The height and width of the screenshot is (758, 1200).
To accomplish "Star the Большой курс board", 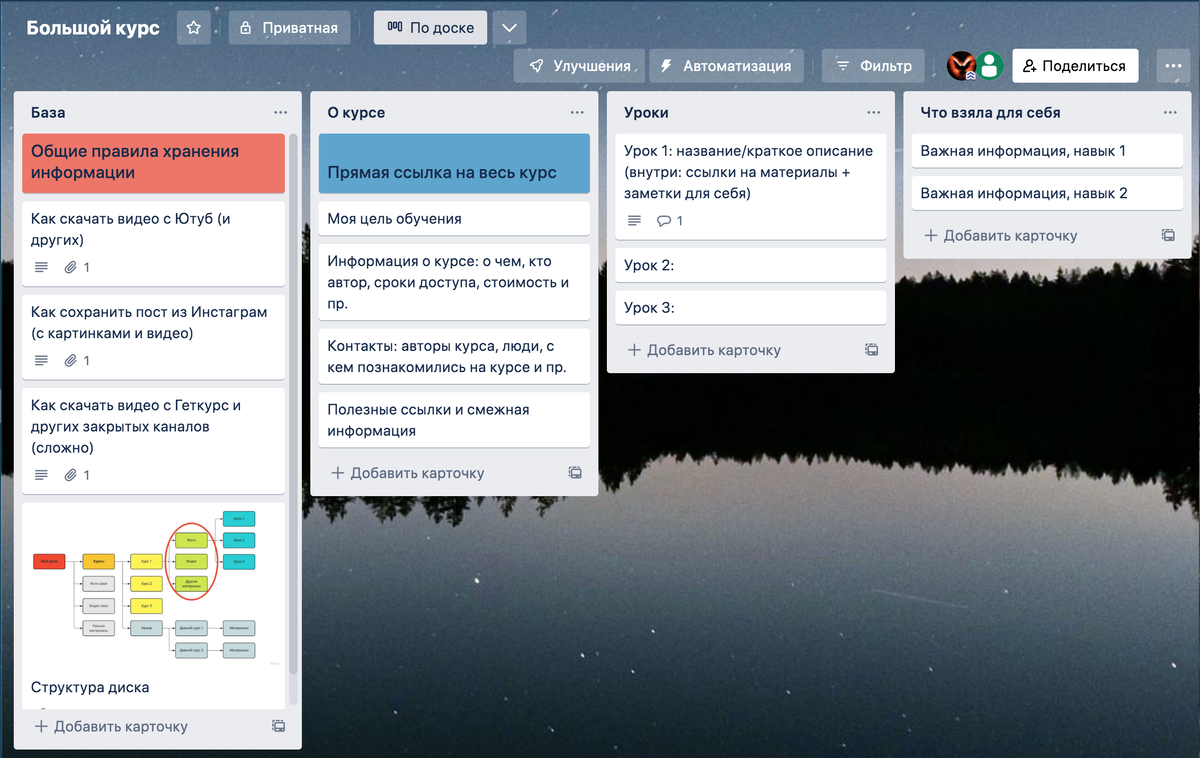I will (194, 28).
